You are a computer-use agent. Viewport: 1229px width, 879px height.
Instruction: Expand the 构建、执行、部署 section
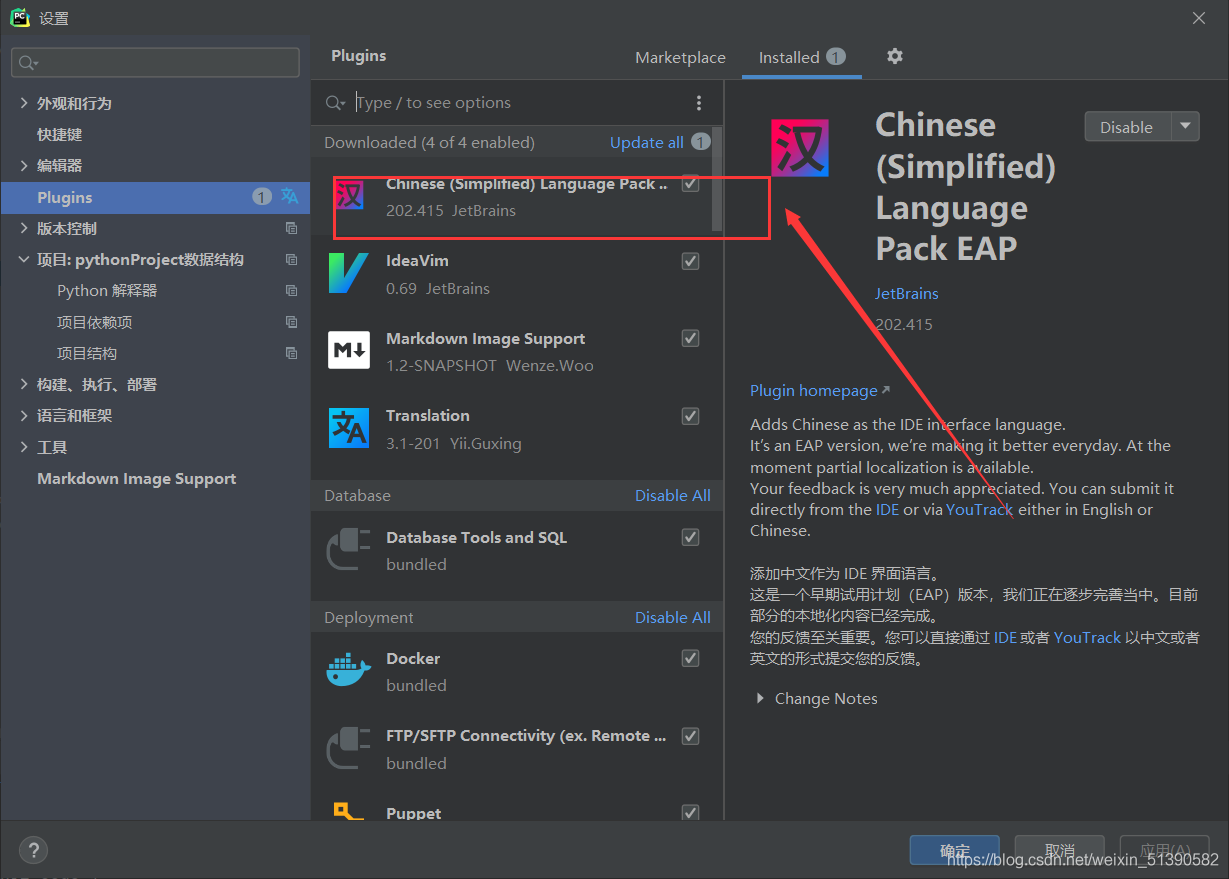click(x=24, y=384)
